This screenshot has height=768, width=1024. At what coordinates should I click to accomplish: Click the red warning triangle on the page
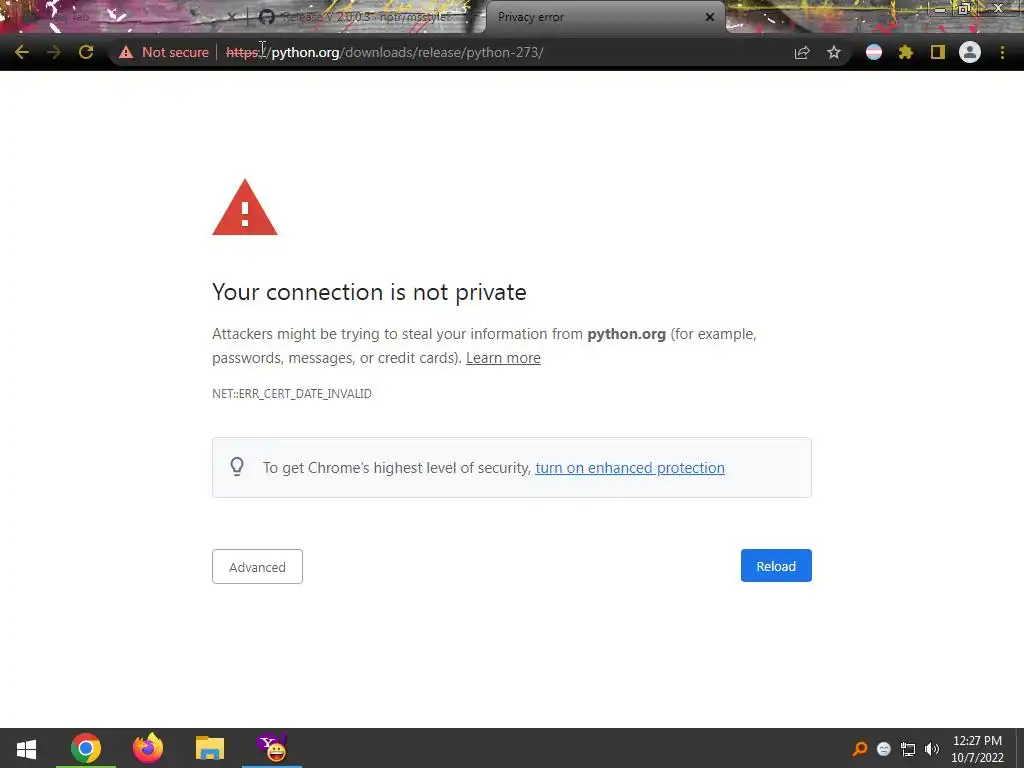(x=245, y=208)
